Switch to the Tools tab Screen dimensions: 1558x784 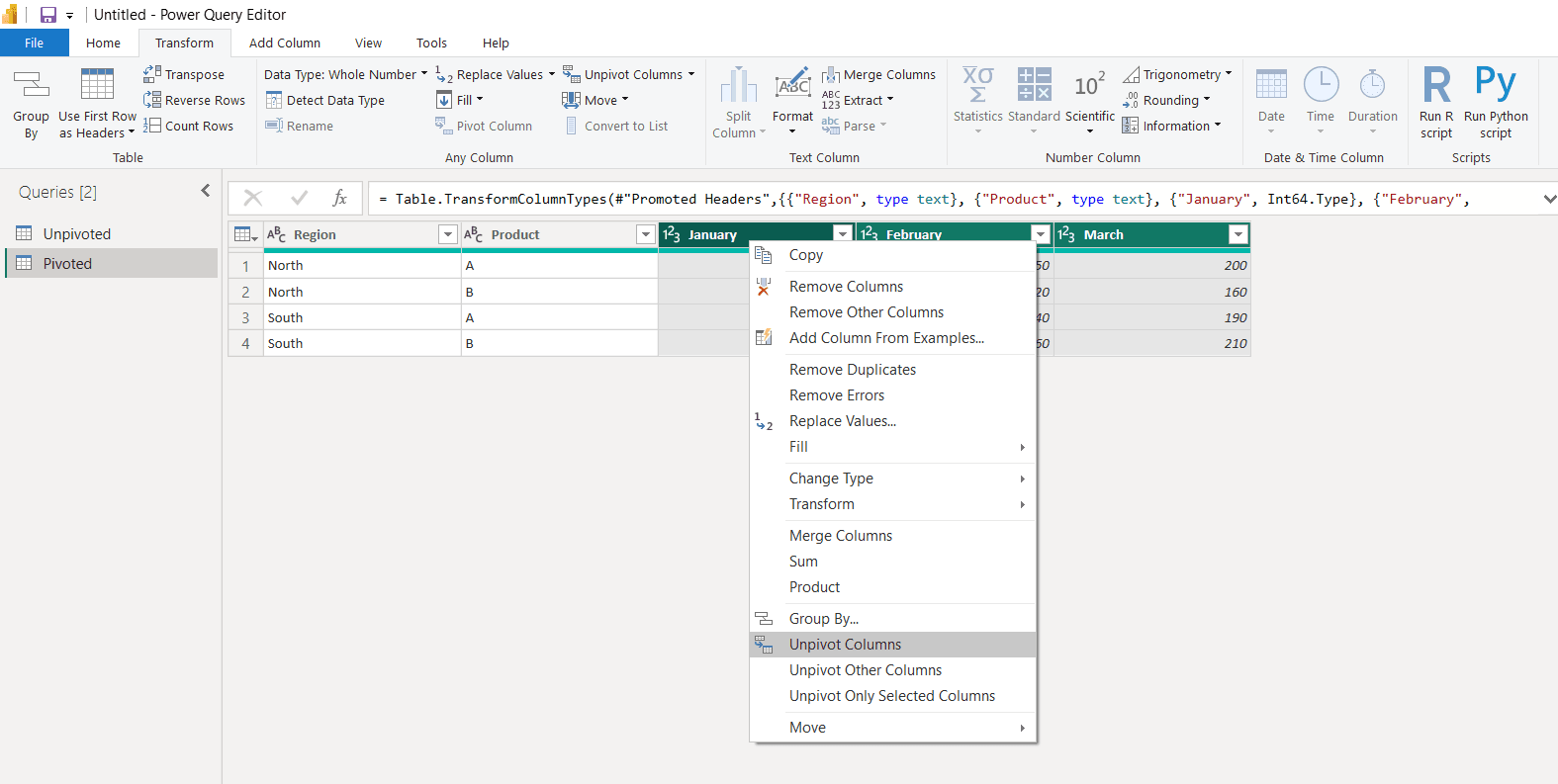pyautogui.click(x=431, y=43)
